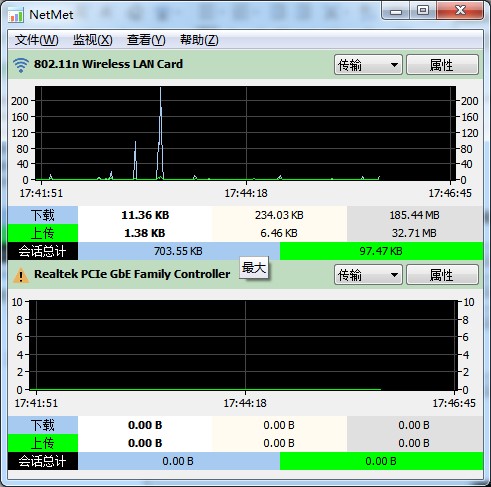Click the 下载 label of the Realtek adapter
This screenshot has height=487, width=491.
coord(43,425)
